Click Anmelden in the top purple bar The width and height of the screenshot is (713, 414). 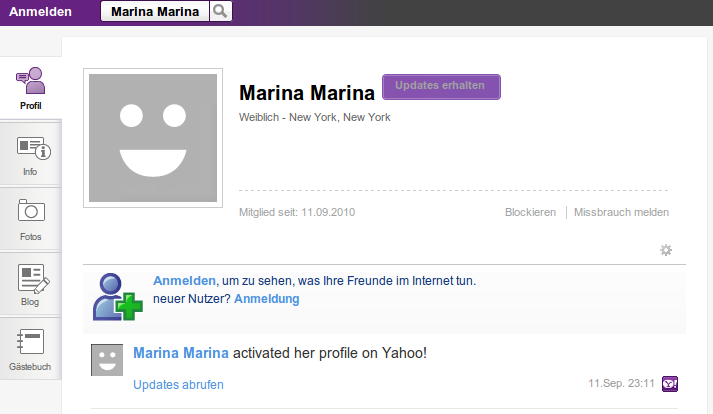tap(40, 11)
